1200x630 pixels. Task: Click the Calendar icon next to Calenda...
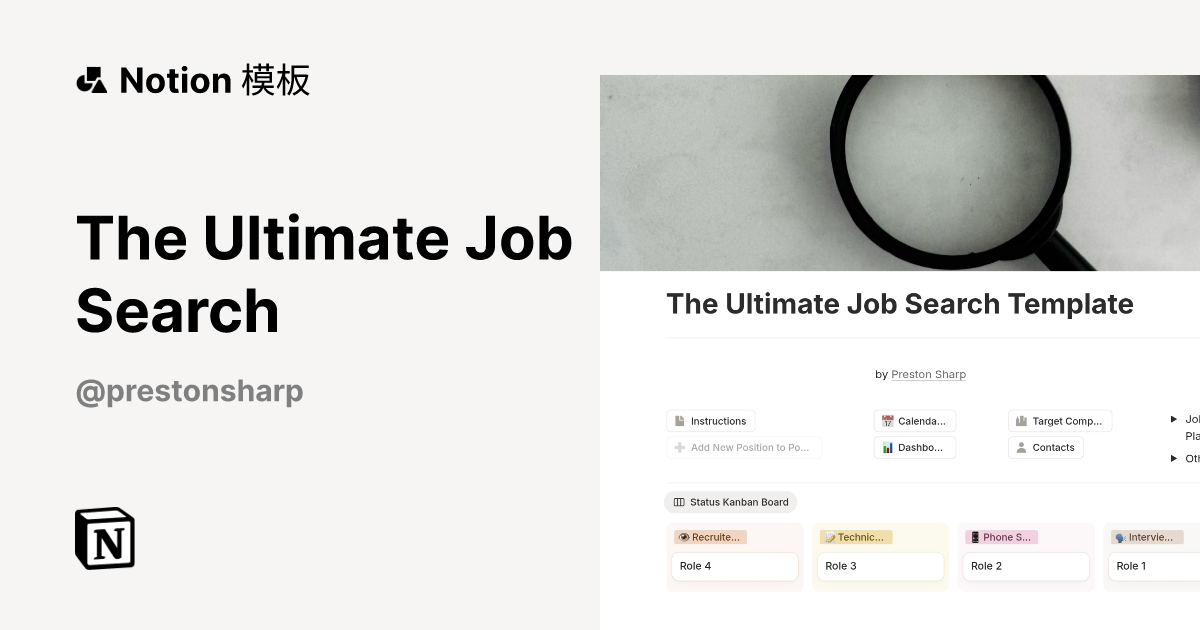pos(887,421)
